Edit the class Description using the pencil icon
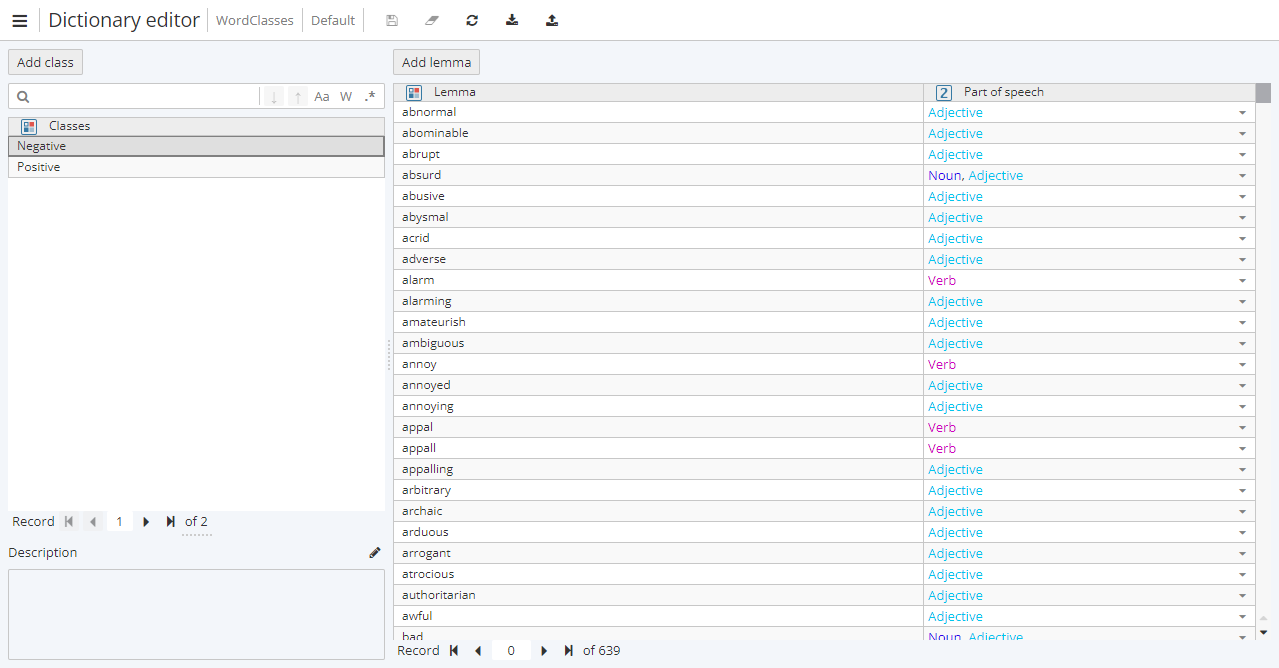The width and height of the screenshot is (1279, 668). (375, 552)
